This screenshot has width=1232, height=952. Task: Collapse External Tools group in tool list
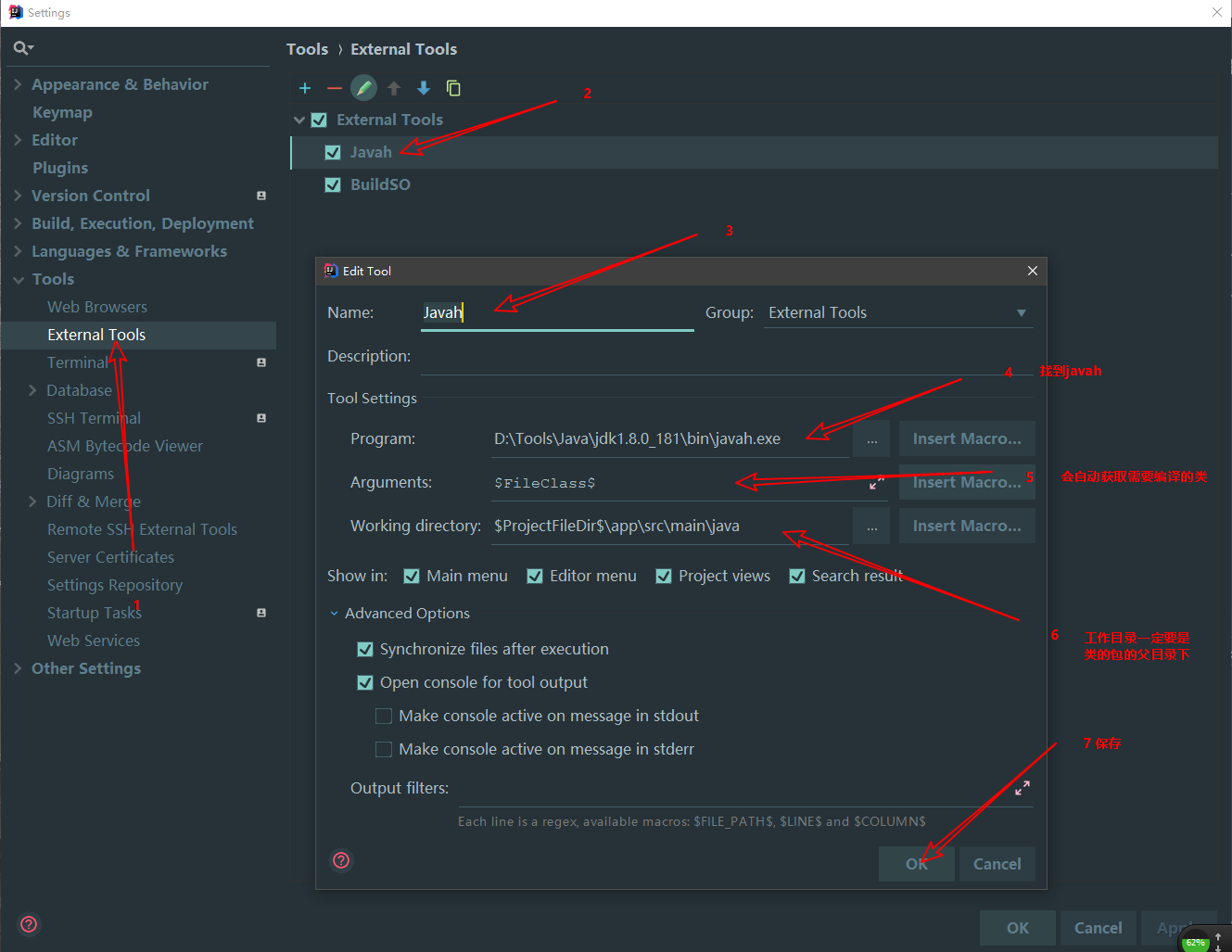coord(299,120)
